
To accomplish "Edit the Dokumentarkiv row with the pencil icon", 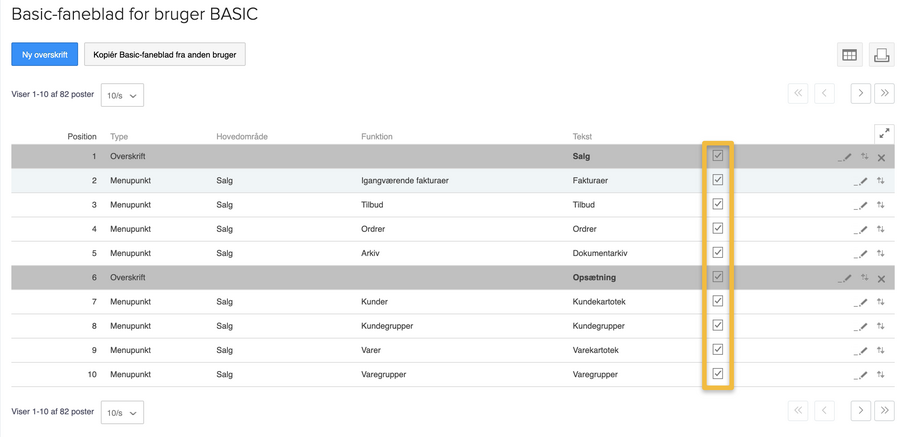I will 861,254.
